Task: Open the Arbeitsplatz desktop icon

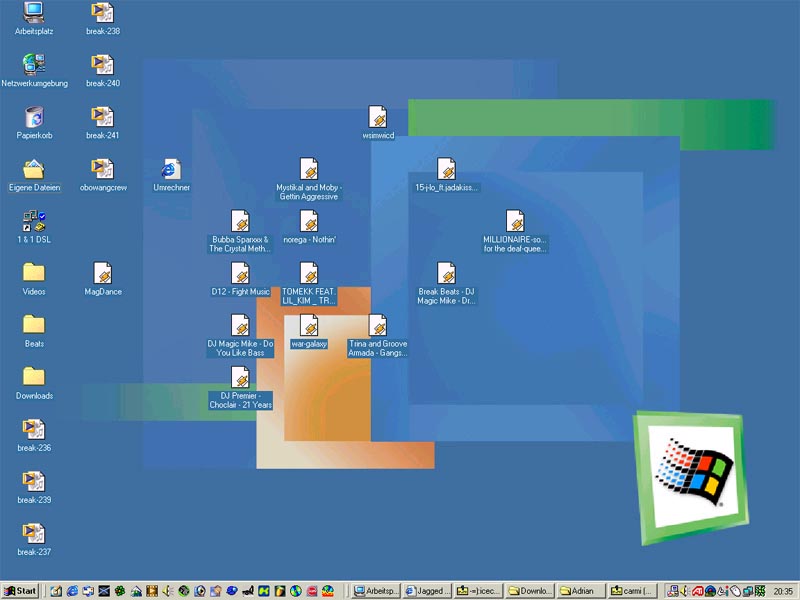Action: tap(34, 13)
